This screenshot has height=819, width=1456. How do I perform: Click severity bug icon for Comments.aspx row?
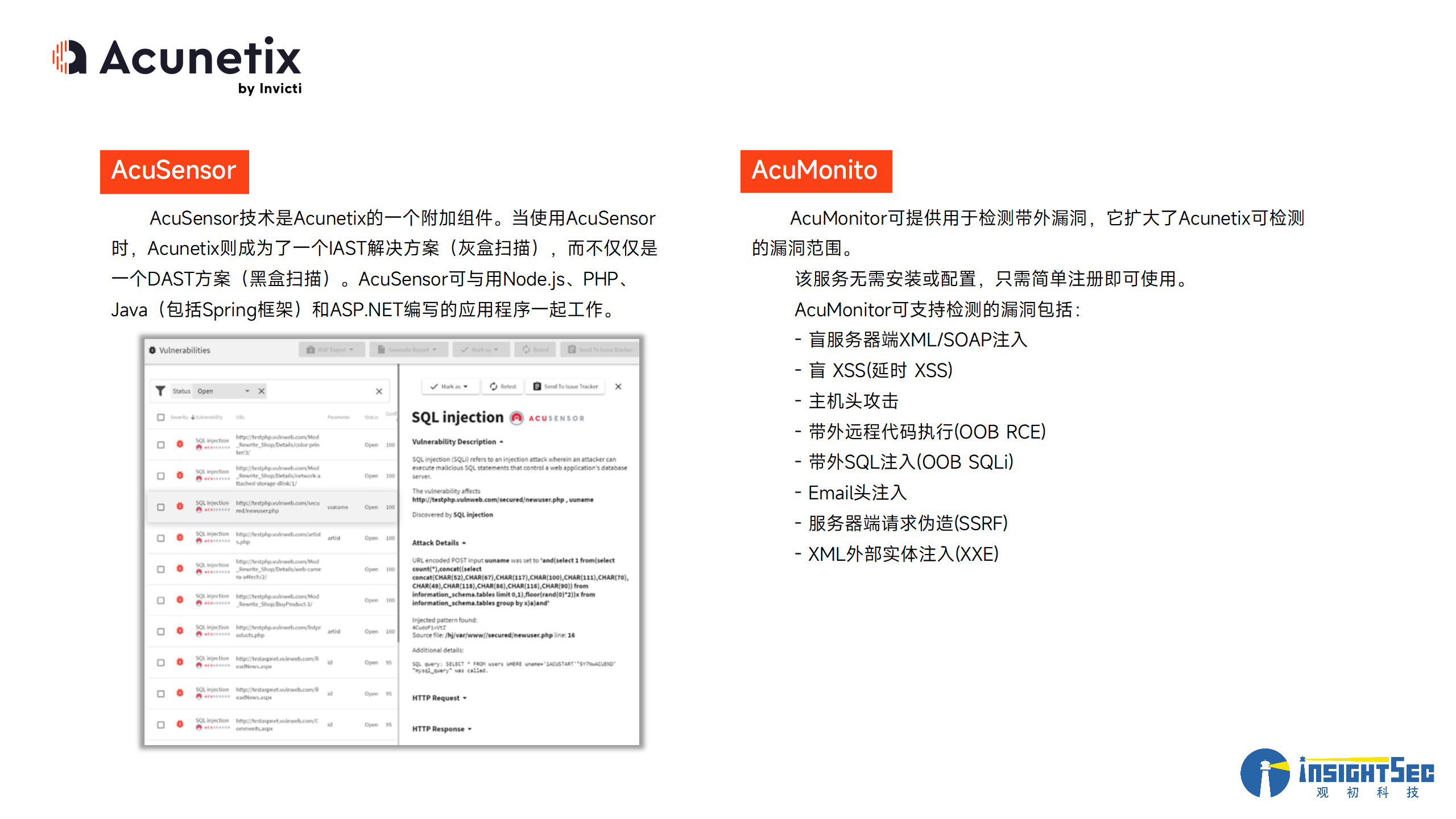tap(180, 724)
